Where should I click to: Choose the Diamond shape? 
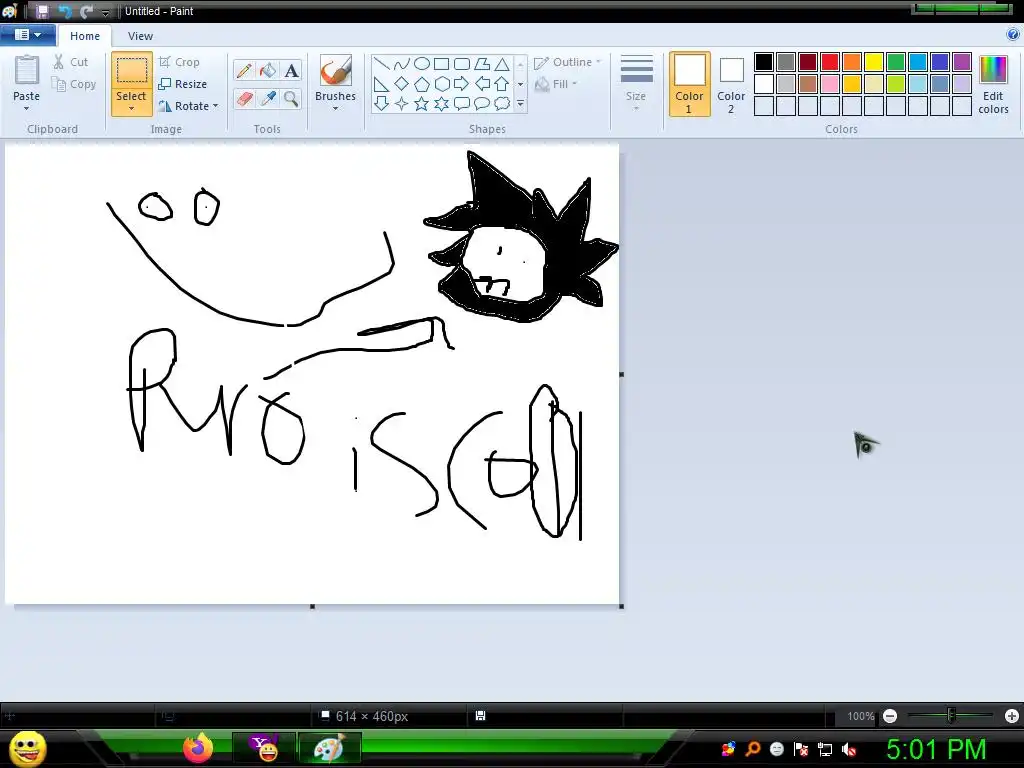click(402, 84)
